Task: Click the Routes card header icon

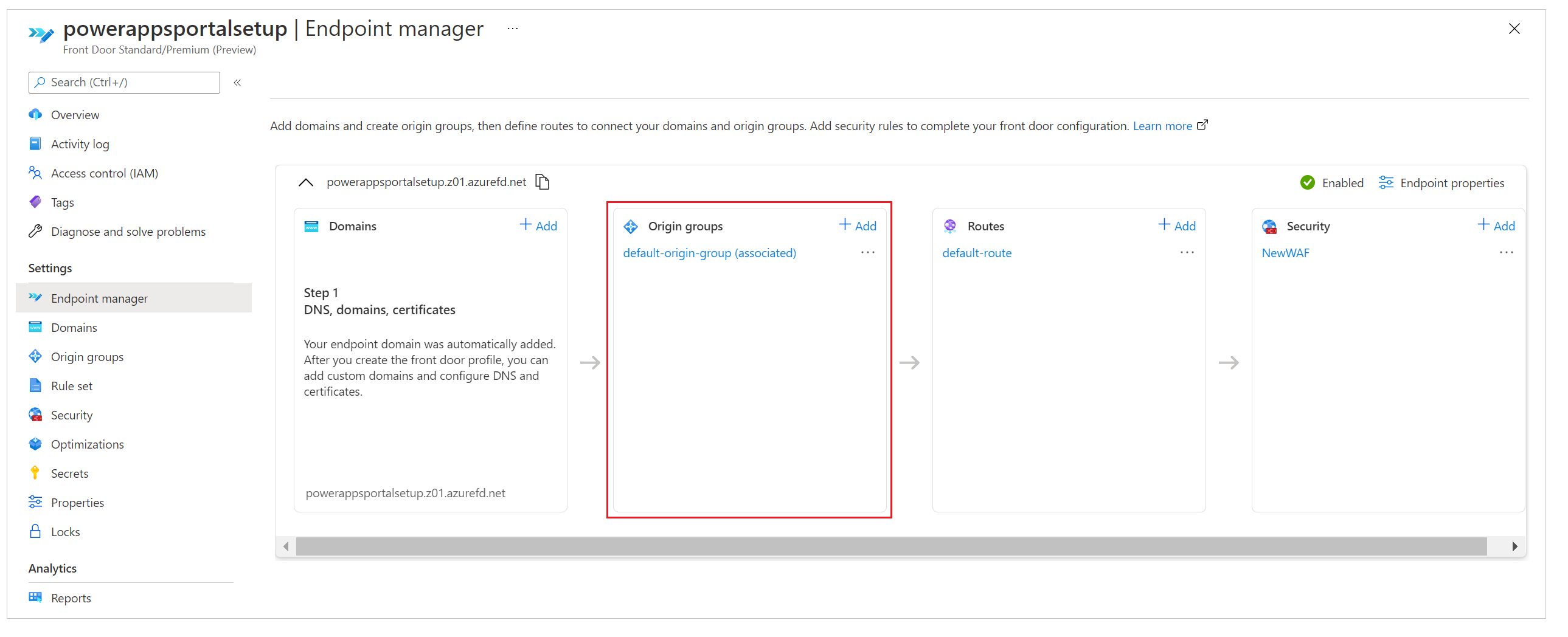Action: click(950, 226)
